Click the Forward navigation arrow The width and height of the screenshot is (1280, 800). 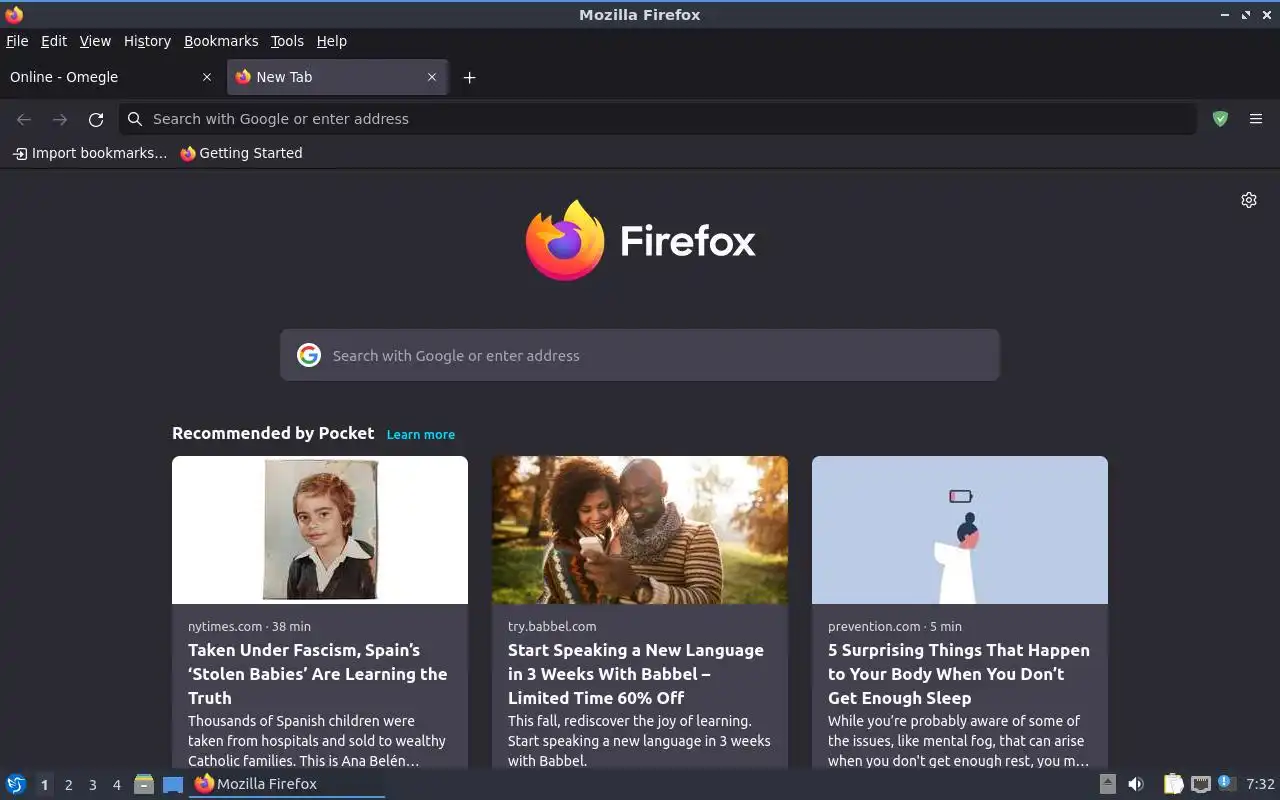[60, 119]
